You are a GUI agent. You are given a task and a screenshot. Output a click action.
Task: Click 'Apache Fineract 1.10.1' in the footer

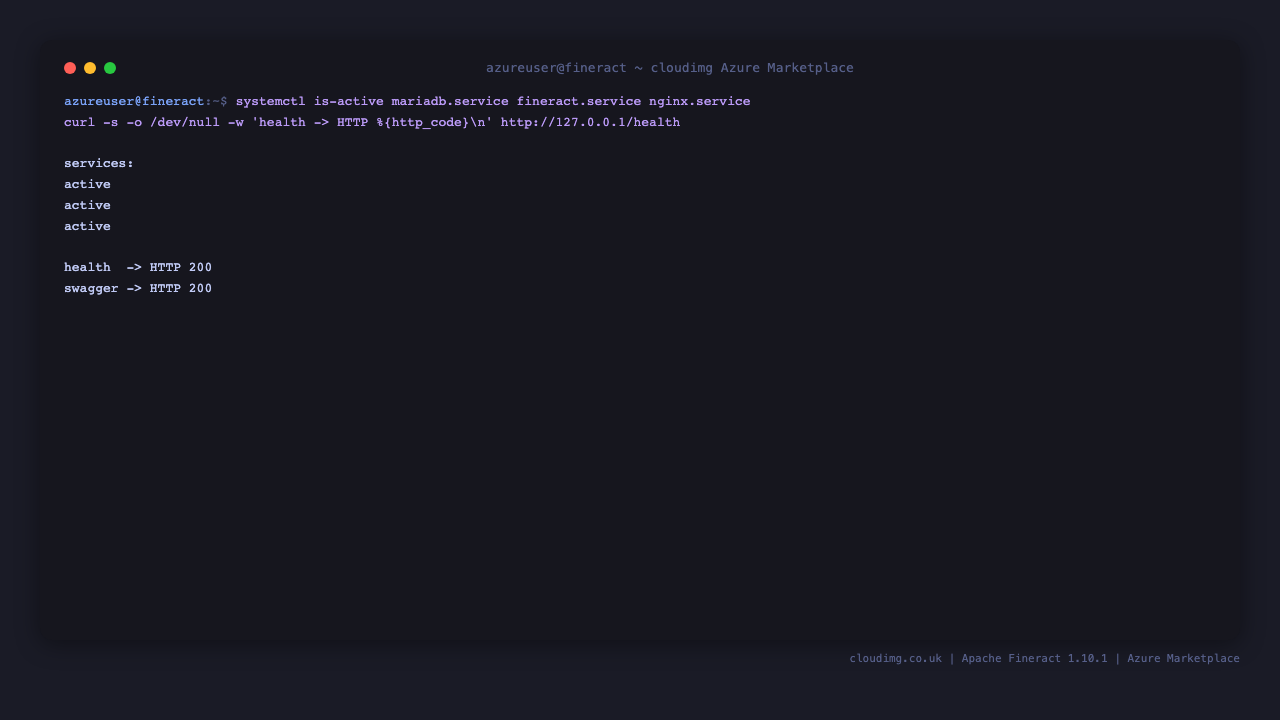(x=1035, y=659)
